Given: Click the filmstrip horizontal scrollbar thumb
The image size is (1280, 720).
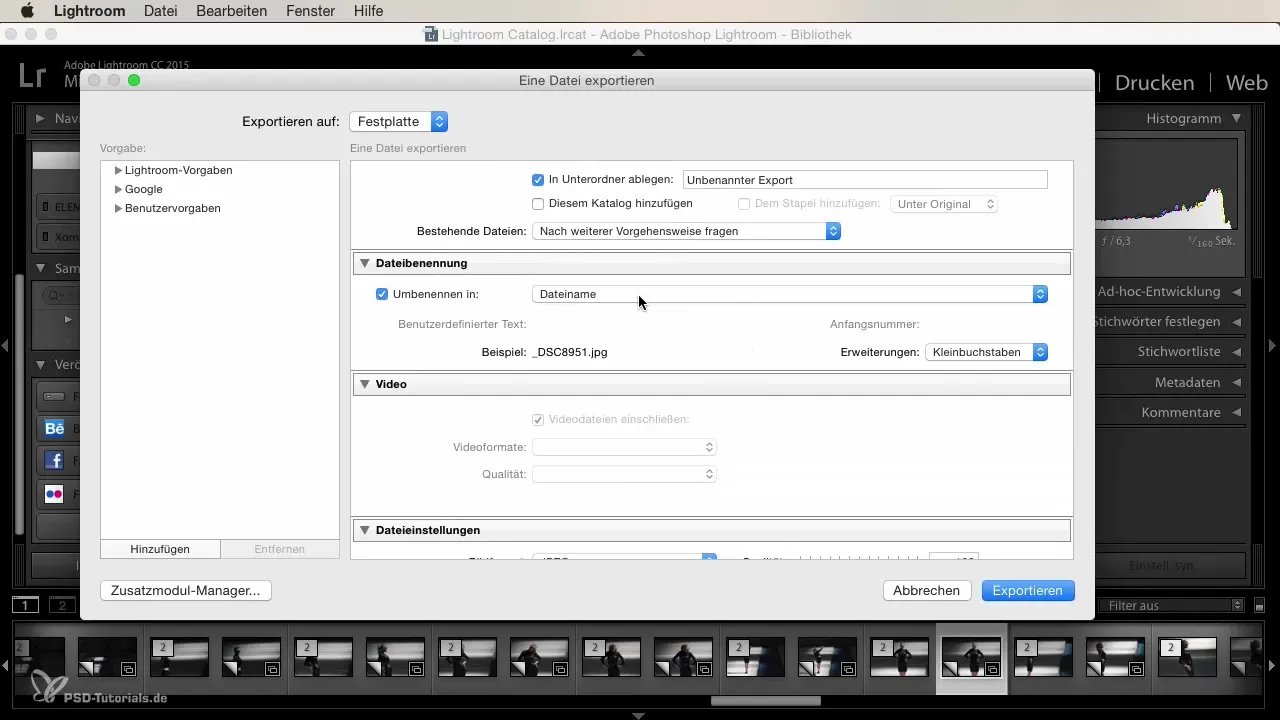Looking at the screenshot, I should click(765, 701).
